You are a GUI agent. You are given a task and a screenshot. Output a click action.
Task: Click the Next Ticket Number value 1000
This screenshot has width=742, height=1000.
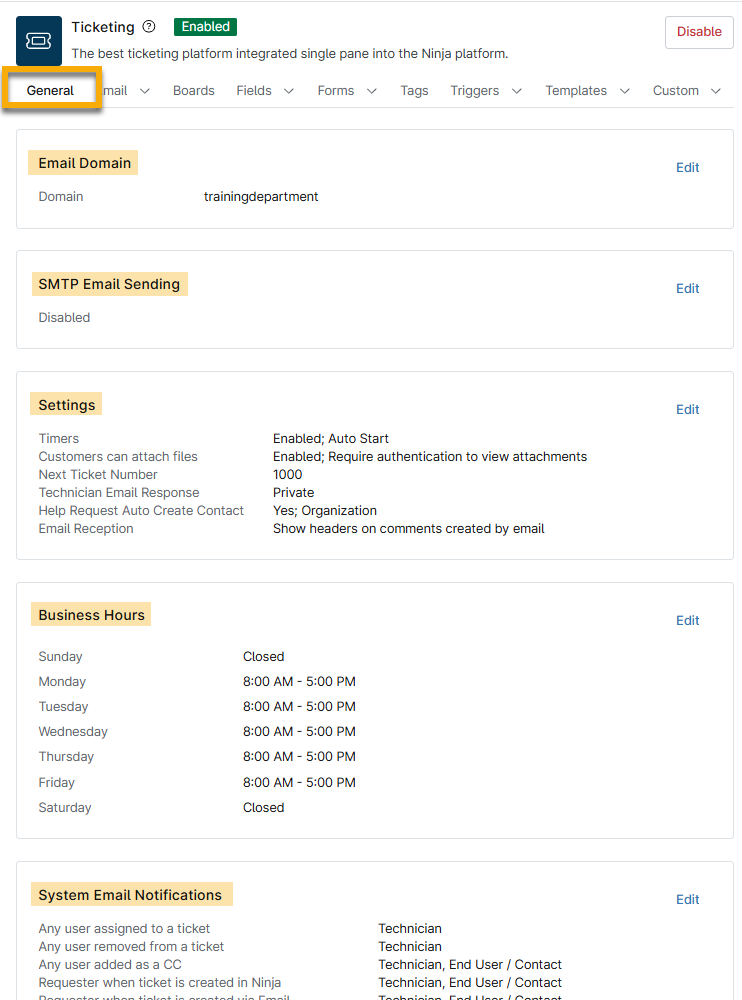click(287, 474)
